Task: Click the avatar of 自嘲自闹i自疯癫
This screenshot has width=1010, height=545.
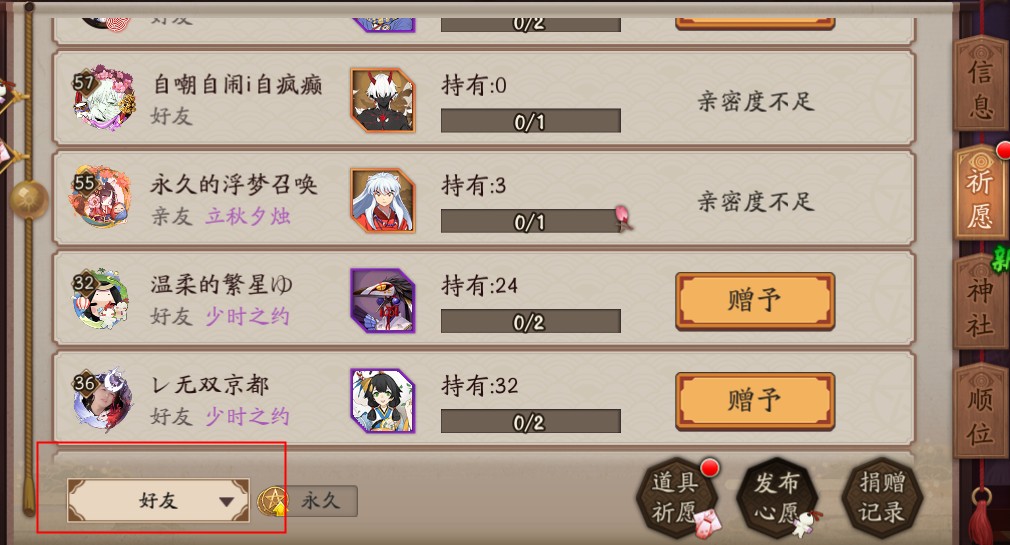Action: click(103, 98)
